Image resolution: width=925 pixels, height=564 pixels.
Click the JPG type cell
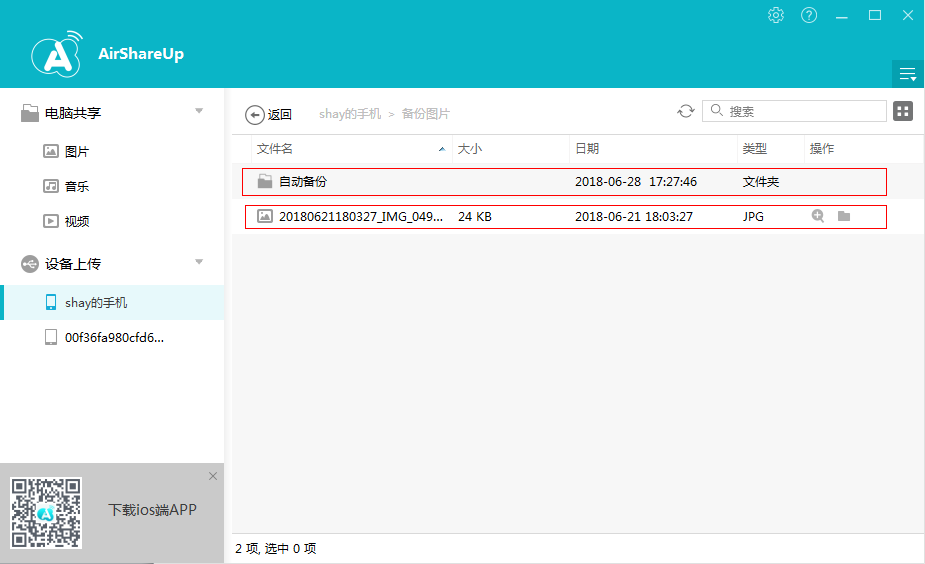753,217
